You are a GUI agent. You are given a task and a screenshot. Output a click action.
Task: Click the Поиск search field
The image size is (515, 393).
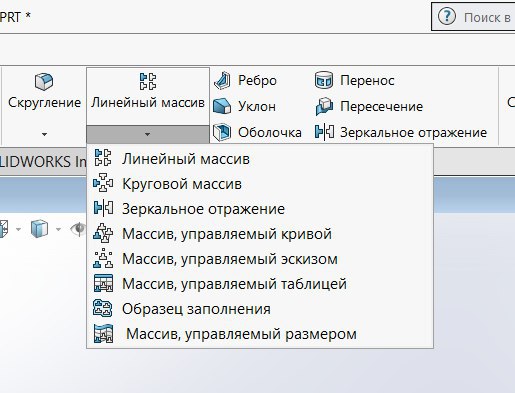[x=473, y=17]
